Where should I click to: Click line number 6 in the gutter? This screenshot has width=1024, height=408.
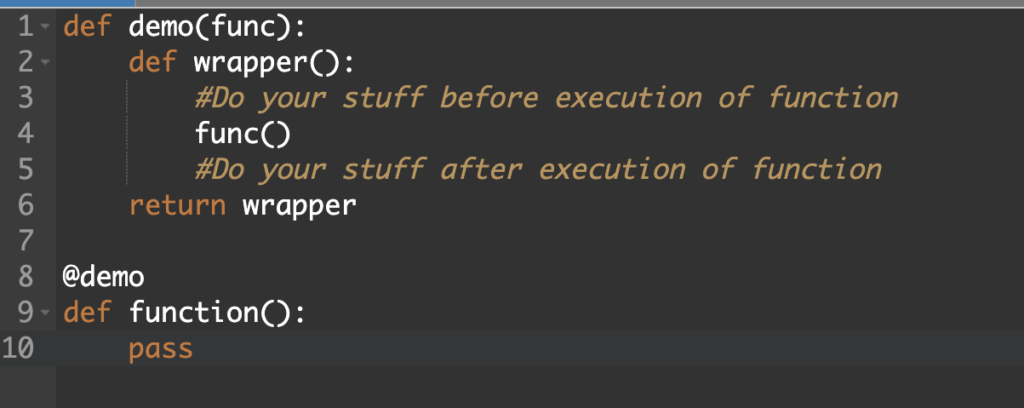pos(25,205)
